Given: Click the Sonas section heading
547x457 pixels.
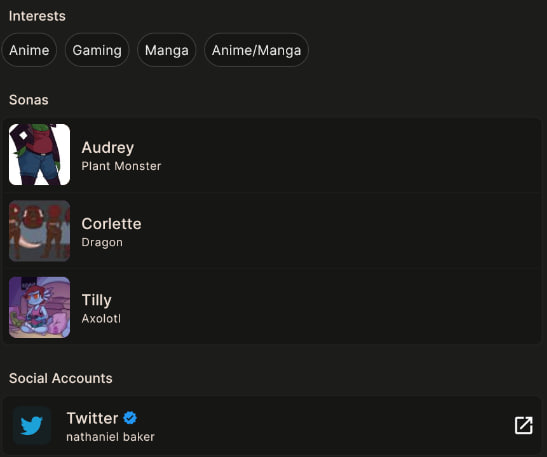Looking at the screenshot, I should pyautogui.click(x=29, y=100).
